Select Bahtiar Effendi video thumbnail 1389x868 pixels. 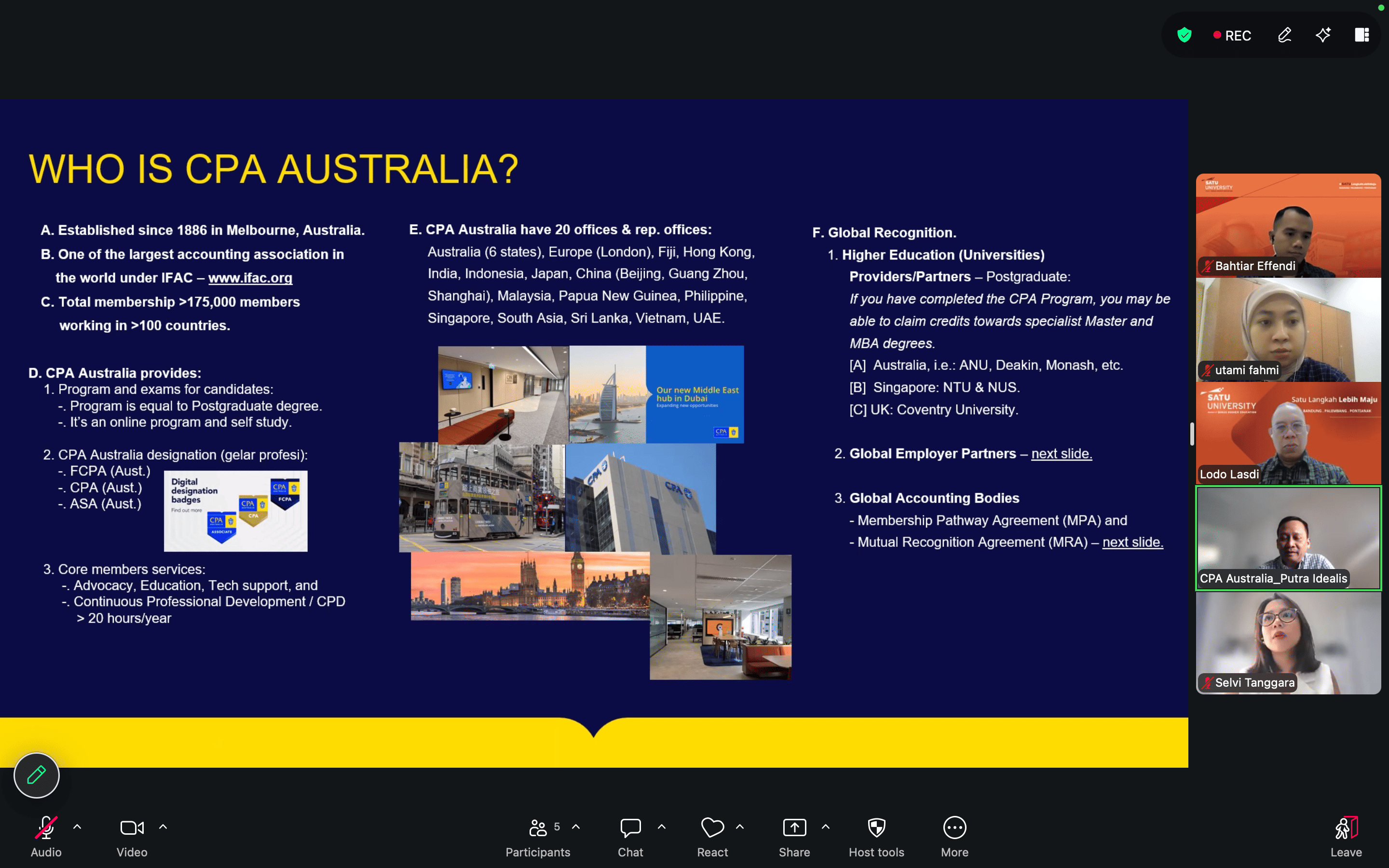coord(1289,225)
